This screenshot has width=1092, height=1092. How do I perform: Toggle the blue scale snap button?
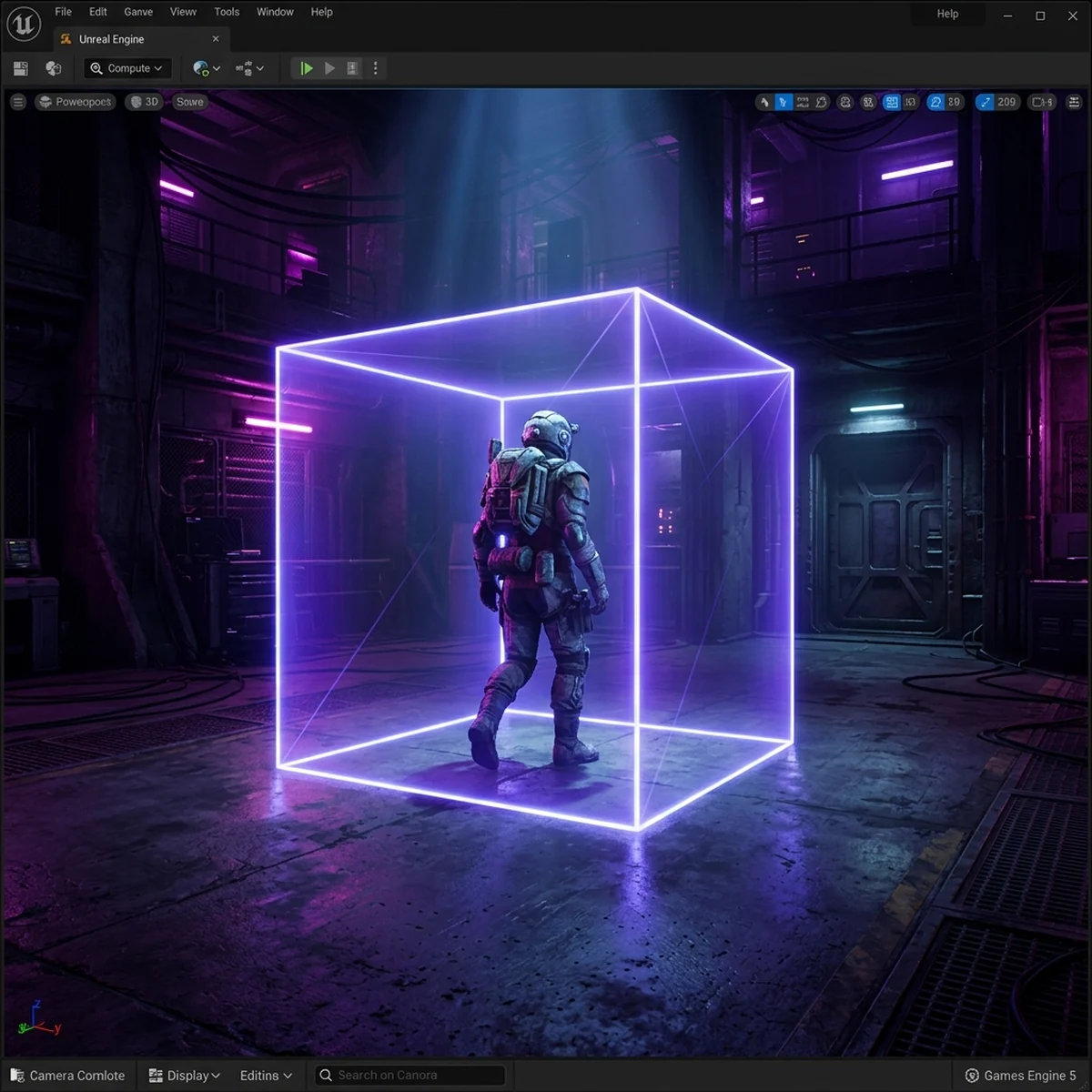click(985, 102)
